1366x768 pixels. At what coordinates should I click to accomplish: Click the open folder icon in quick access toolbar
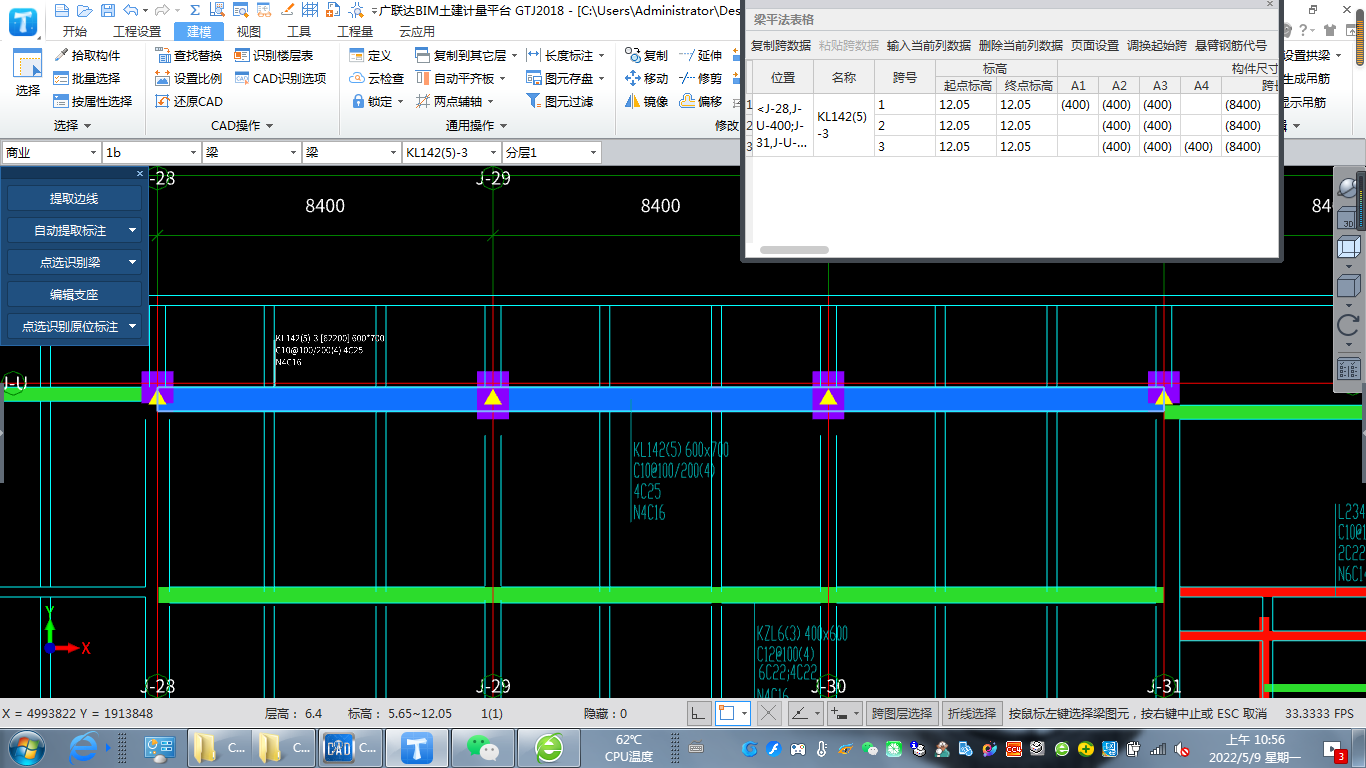click(83, 10)
